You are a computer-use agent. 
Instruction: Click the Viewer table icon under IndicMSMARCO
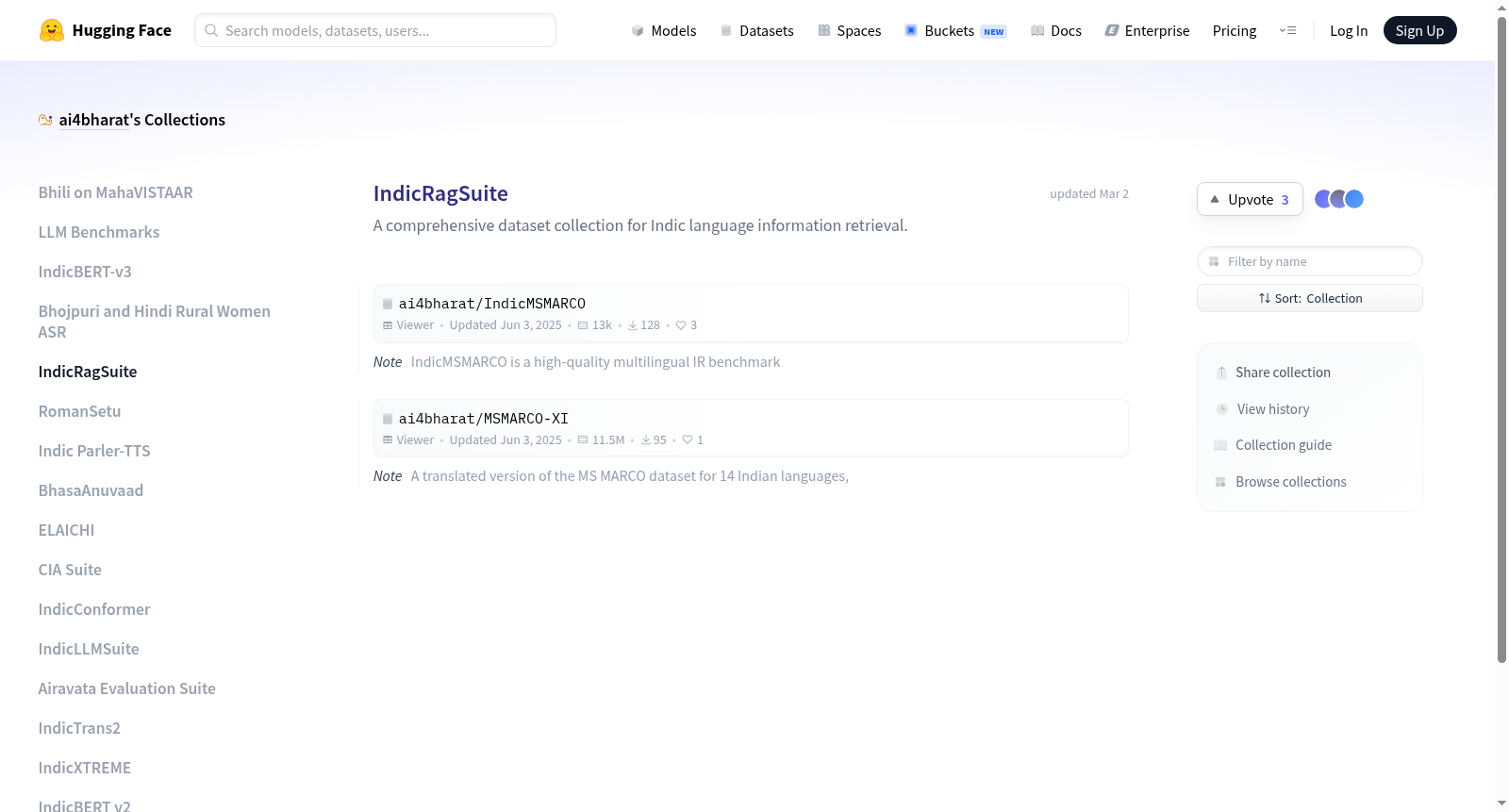(388, 325)
